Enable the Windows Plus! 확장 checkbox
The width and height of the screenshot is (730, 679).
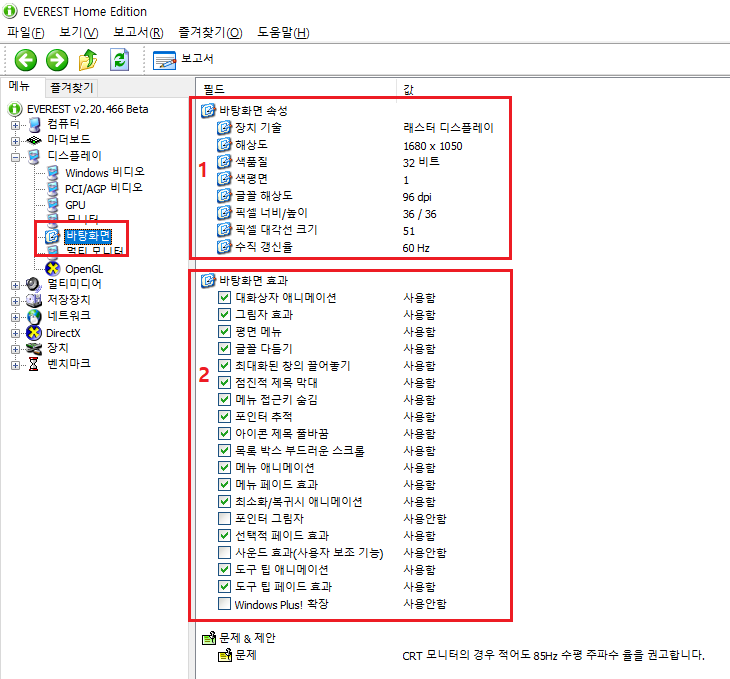224,604
